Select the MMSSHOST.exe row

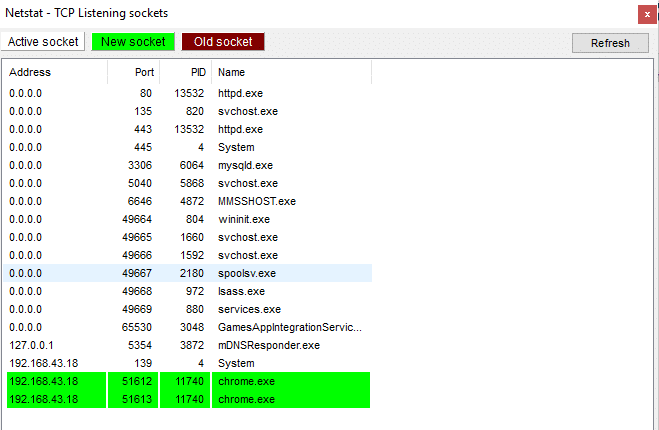(x=255, y=201)
